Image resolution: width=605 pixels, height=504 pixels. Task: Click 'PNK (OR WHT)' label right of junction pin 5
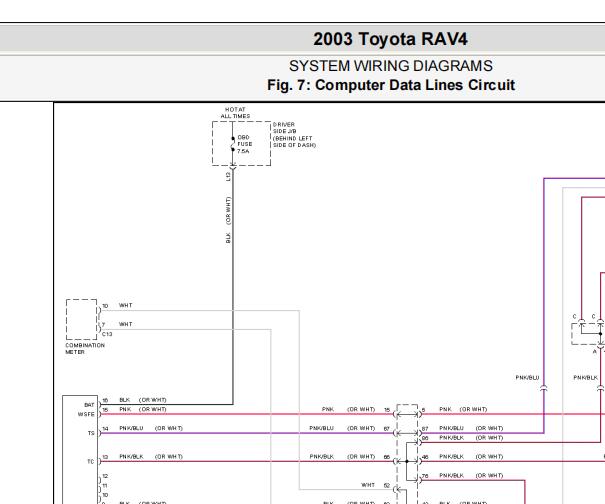point(463,409)
